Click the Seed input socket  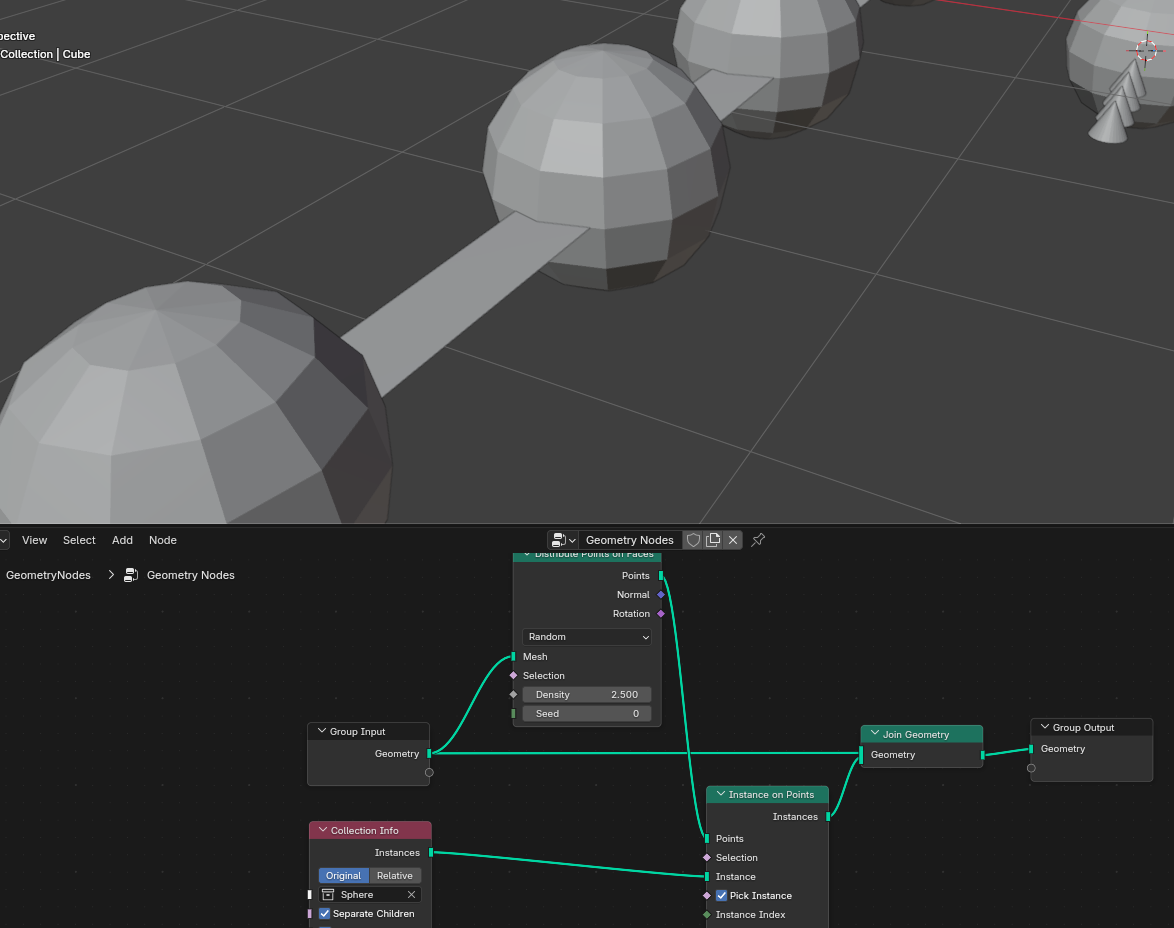pos(513,714)
